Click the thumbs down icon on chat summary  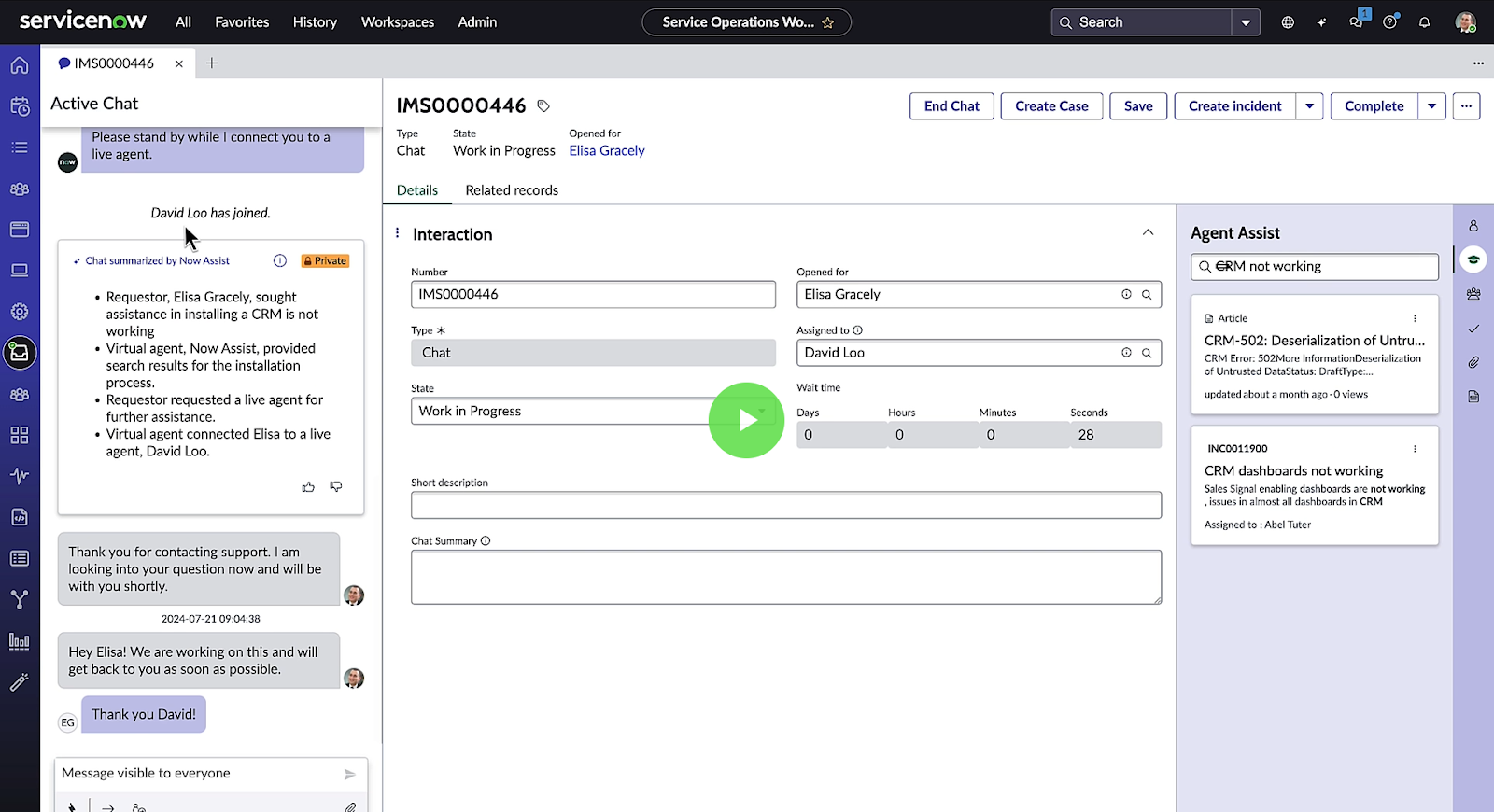coord(336,487)
